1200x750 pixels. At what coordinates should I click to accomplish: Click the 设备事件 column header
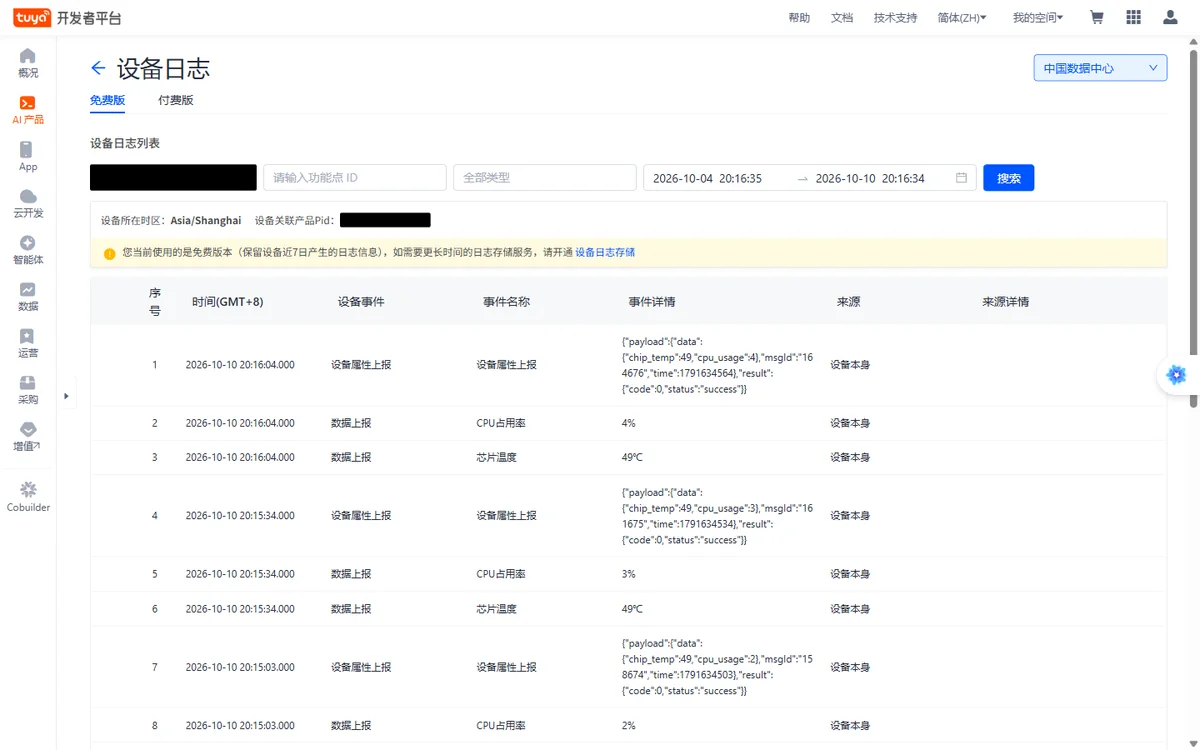pos(361,302)
